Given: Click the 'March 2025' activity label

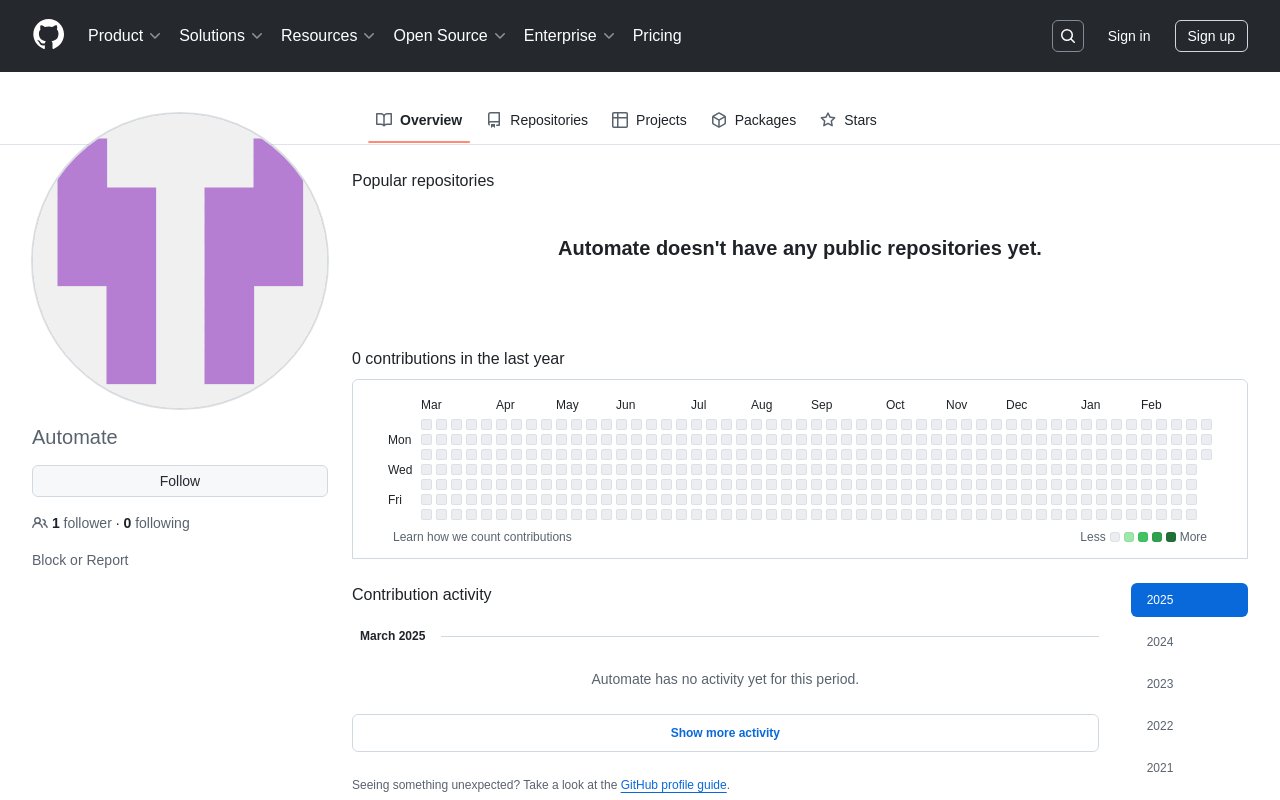Looking at the screenshot, I should pyautogui.click(x=393, y=636).
